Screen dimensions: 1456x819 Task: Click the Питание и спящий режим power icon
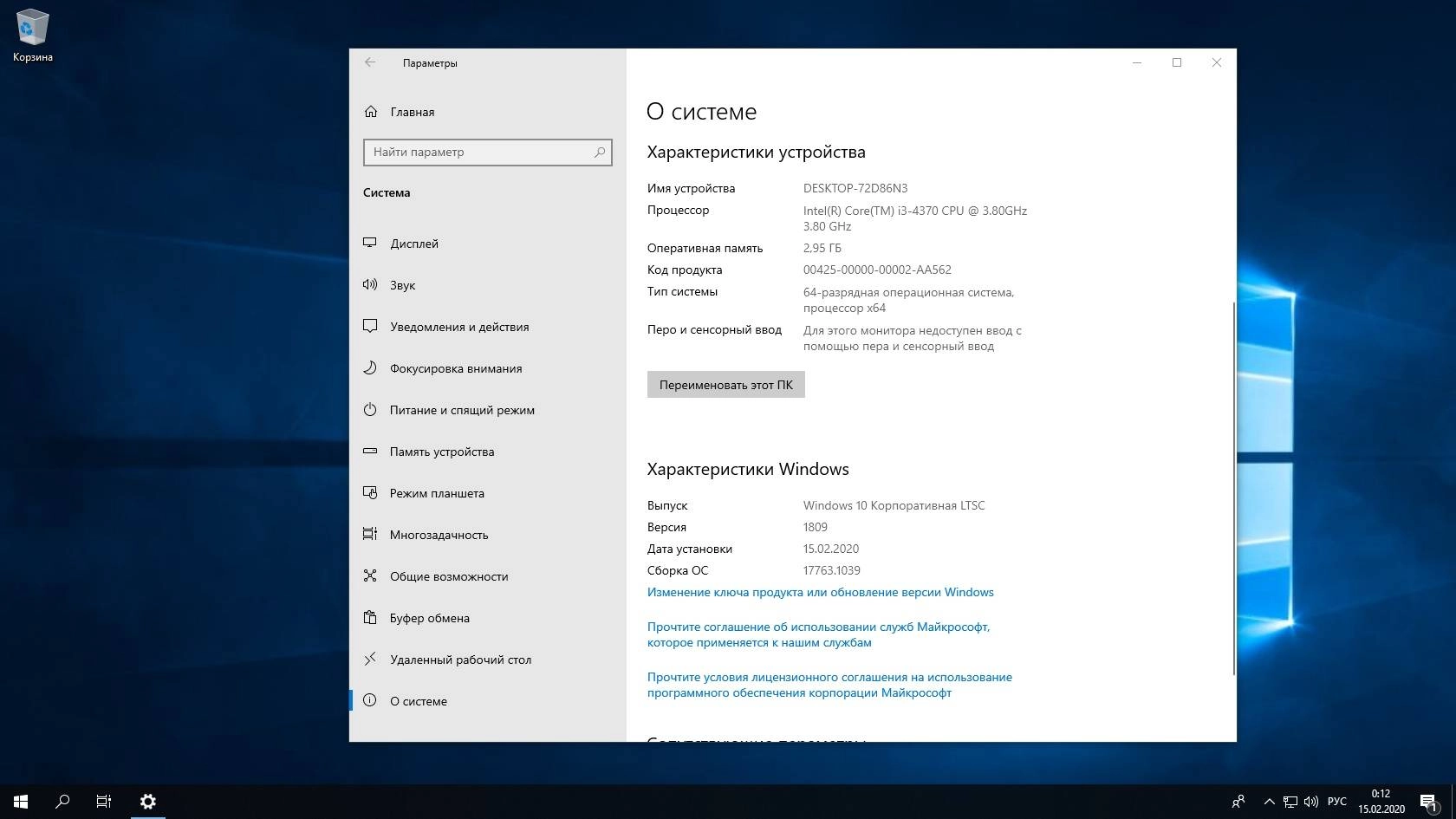(x=370, y=410)
